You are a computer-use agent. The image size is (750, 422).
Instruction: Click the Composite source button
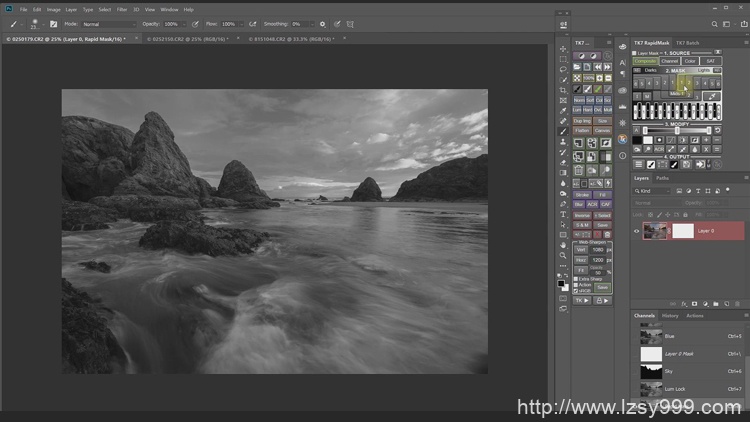tap(645, 61)
